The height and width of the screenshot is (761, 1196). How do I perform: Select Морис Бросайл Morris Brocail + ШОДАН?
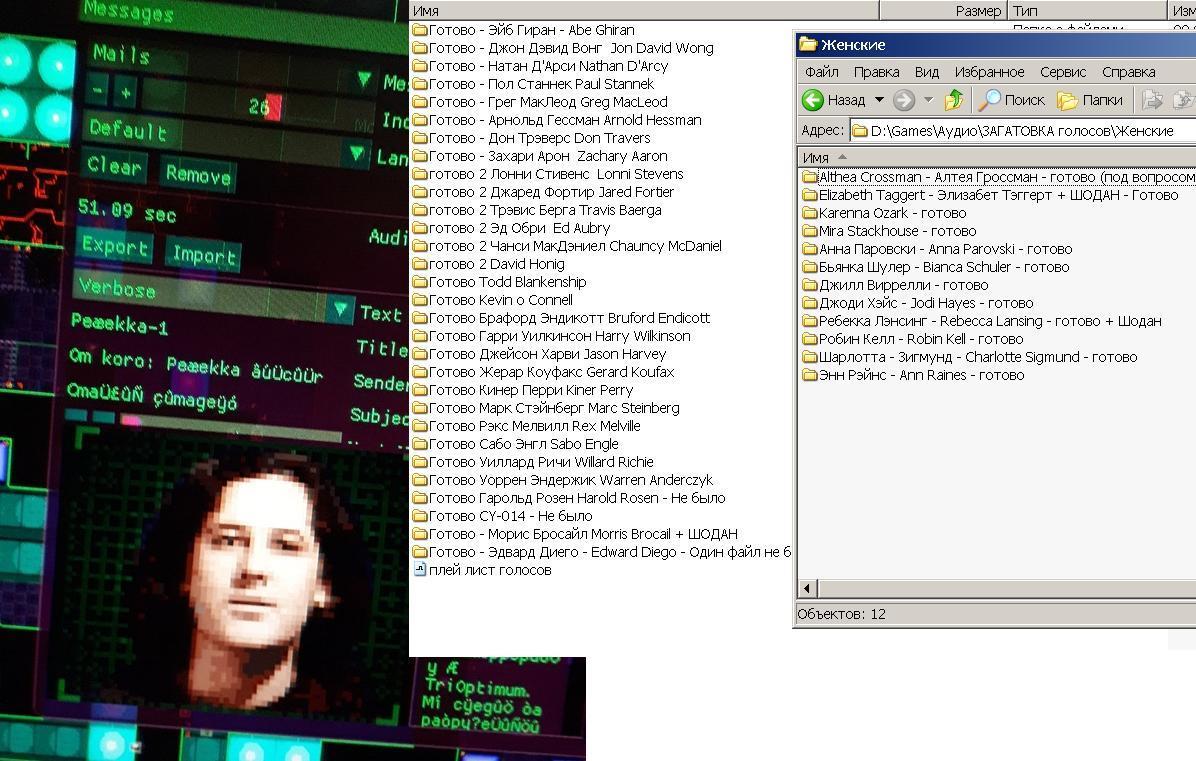coord(583,534)
